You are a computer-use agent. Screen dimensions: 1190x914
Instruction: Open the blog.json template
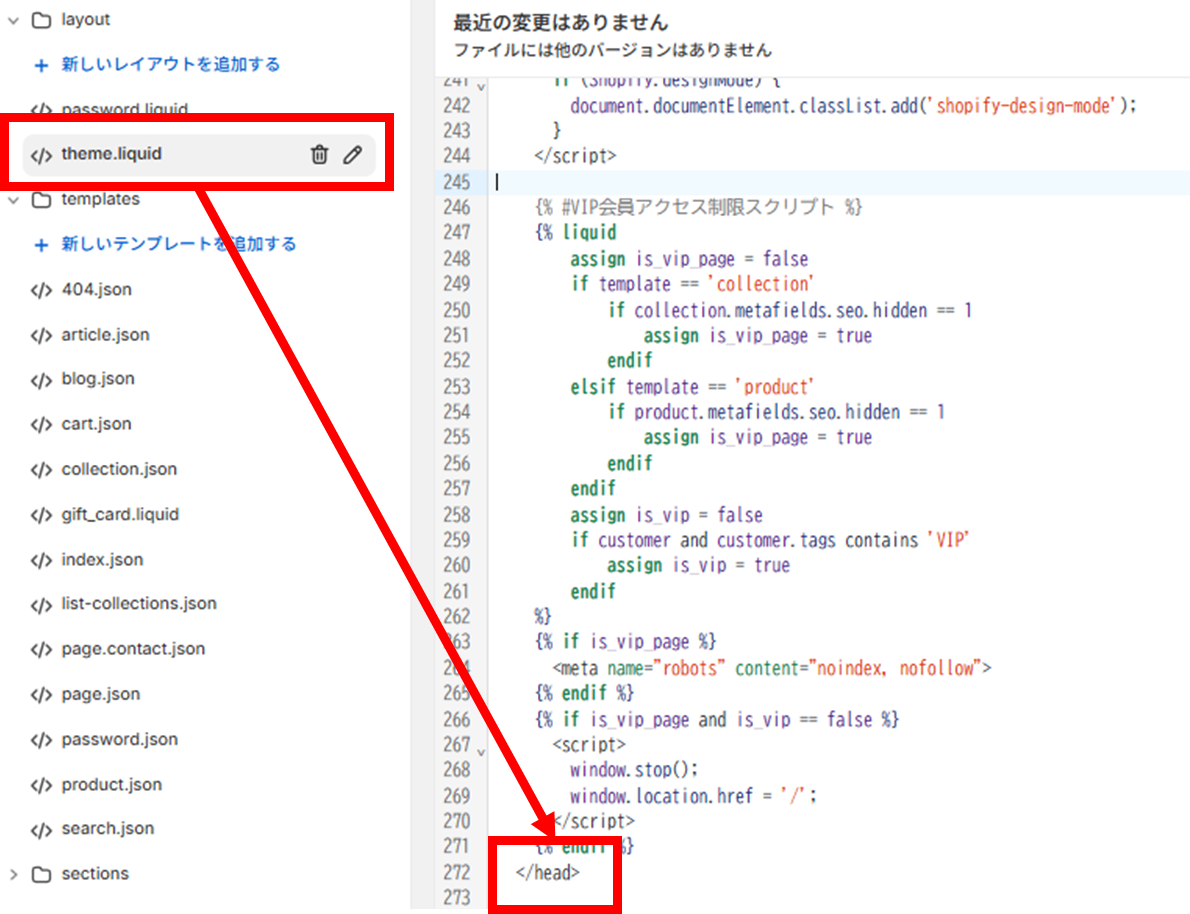coord(98,379)
